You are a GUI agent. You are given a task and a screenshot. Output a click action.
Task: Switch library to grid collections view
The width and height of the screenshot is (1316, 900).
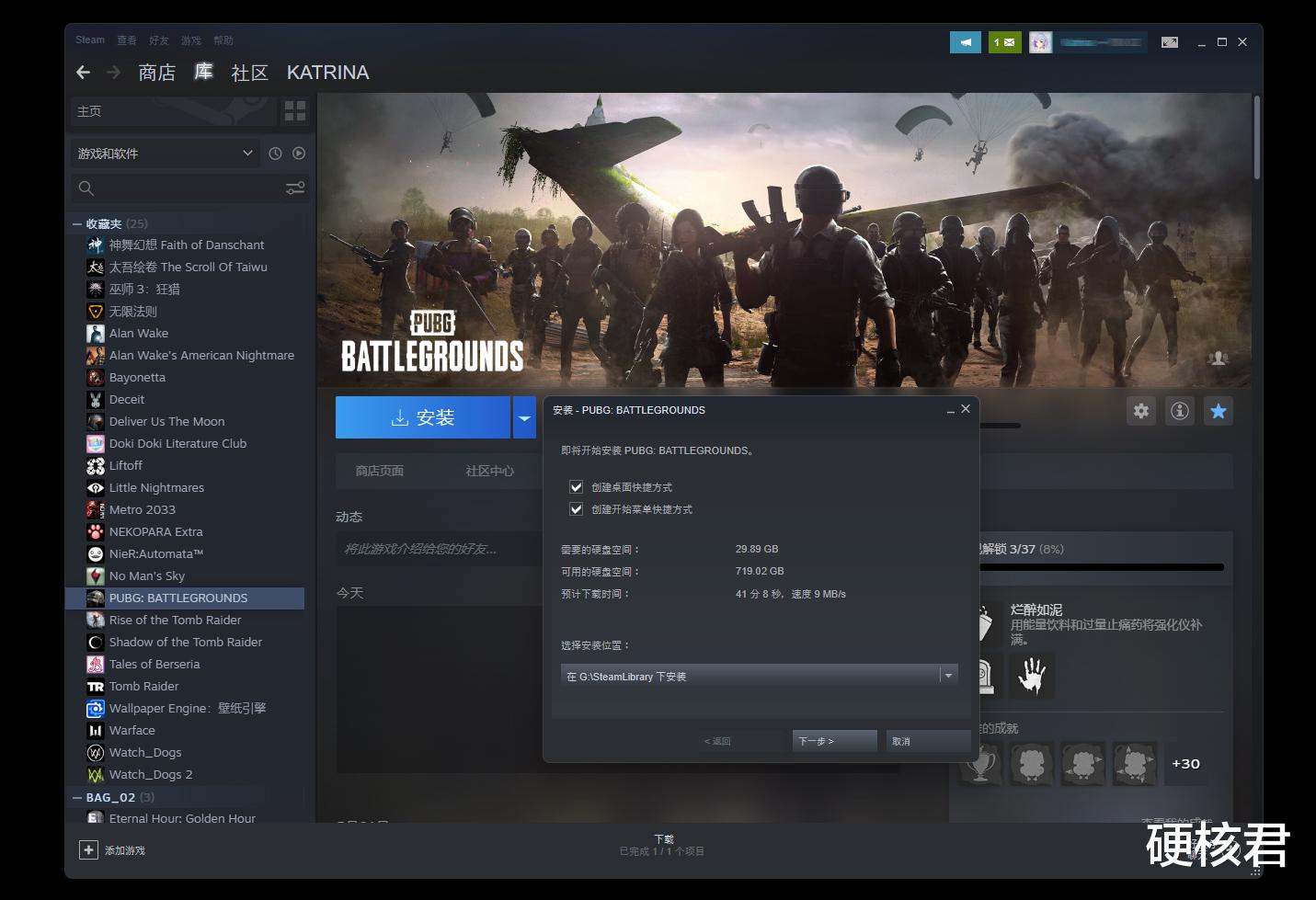[x=295, y=111]
